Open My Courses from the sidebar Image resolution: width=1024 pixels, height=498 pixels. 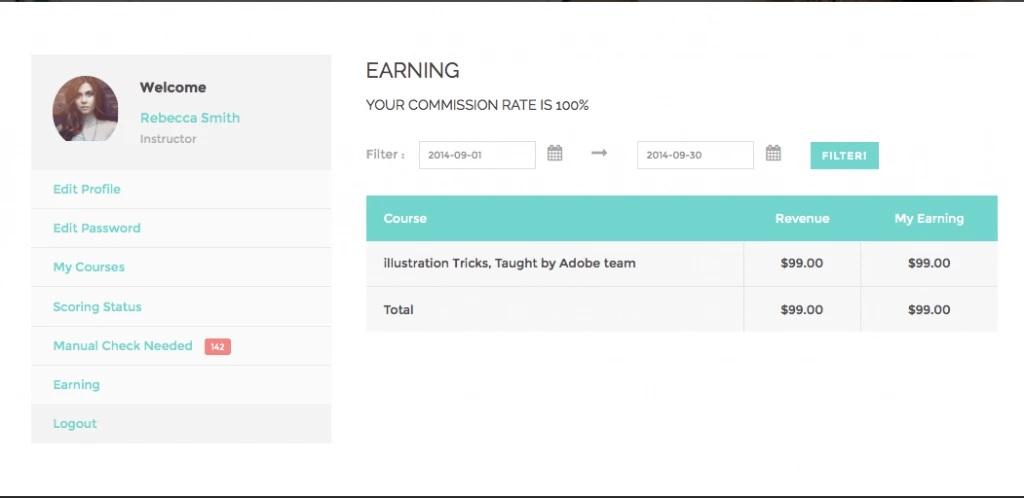(89, 267)
